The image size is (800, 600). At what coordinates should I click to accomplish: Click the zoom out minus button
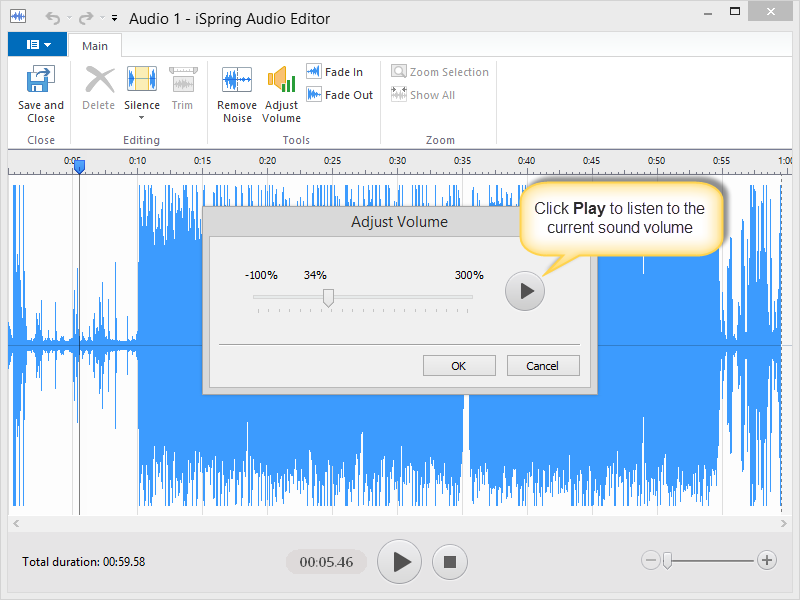click(x=651, y=561)
